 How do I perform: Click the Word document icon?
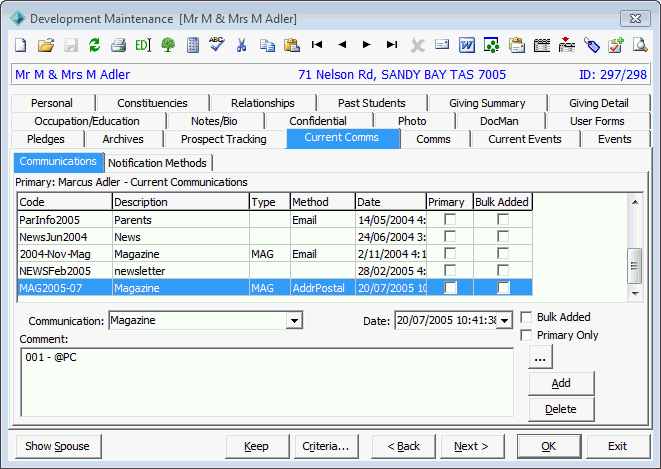[x=467, y=45]
